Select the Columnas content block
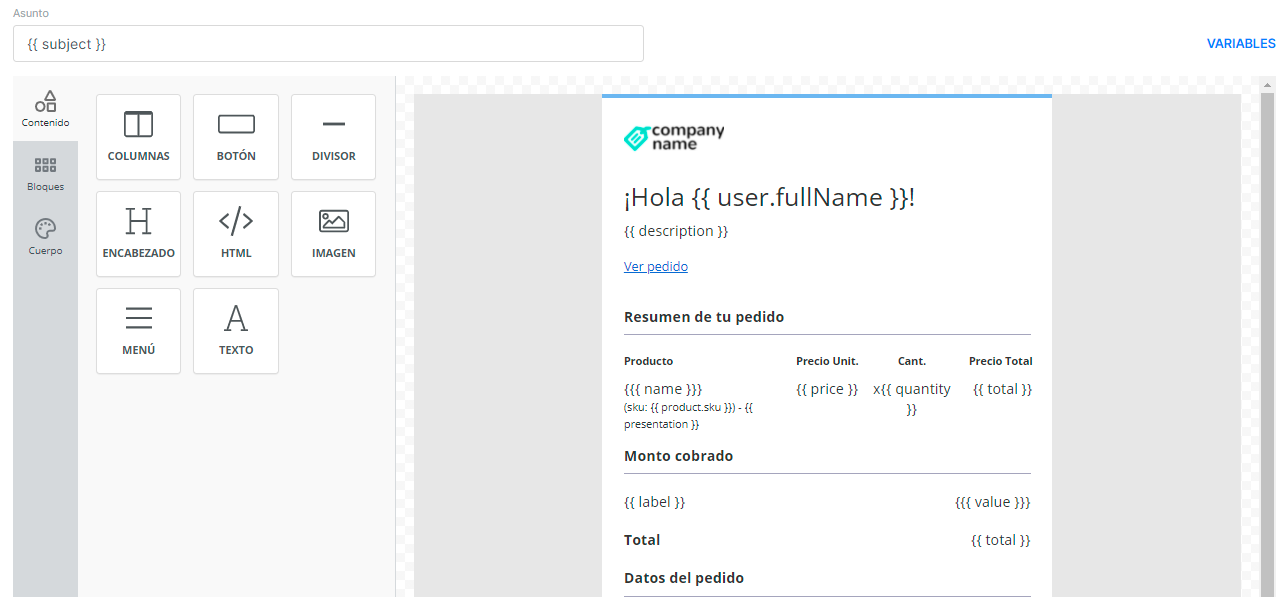1283x597 pixels. (x=138, y=137)
